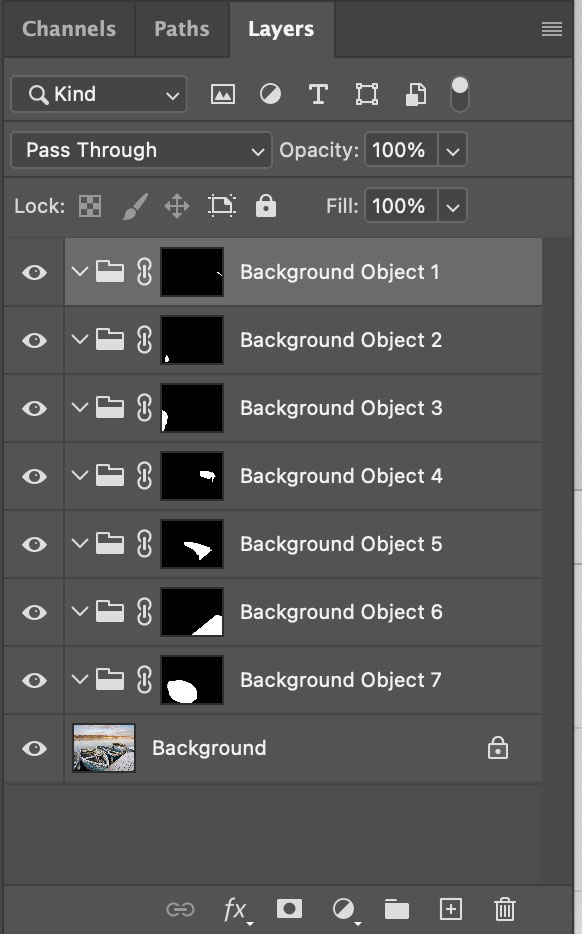The height and width of the screenshot is (934, 582).
Task: Filter for type layers icon
Action: 318,94
